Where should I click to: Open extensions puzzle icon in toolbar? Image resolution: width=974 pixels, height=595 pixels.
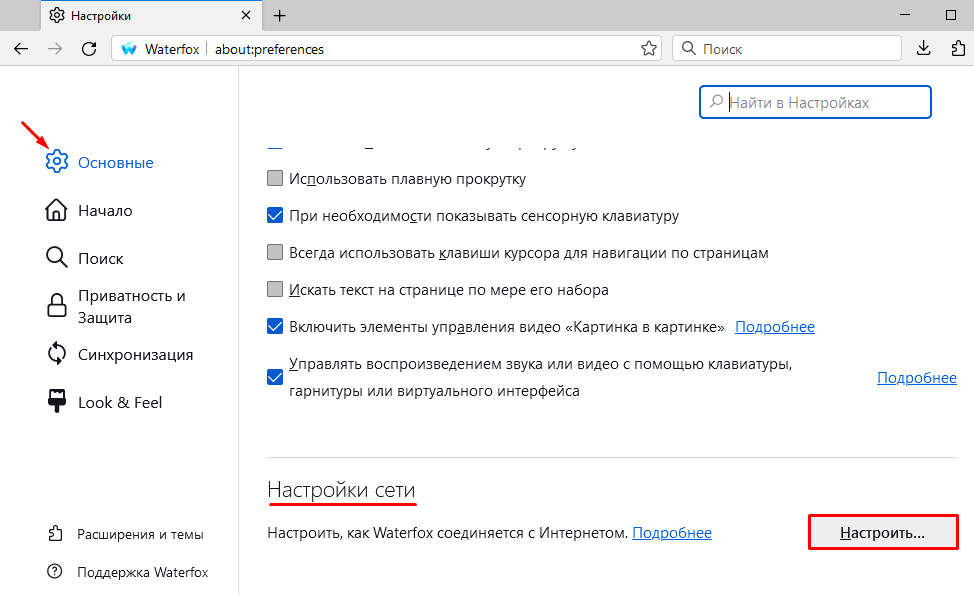pos(958,48)
